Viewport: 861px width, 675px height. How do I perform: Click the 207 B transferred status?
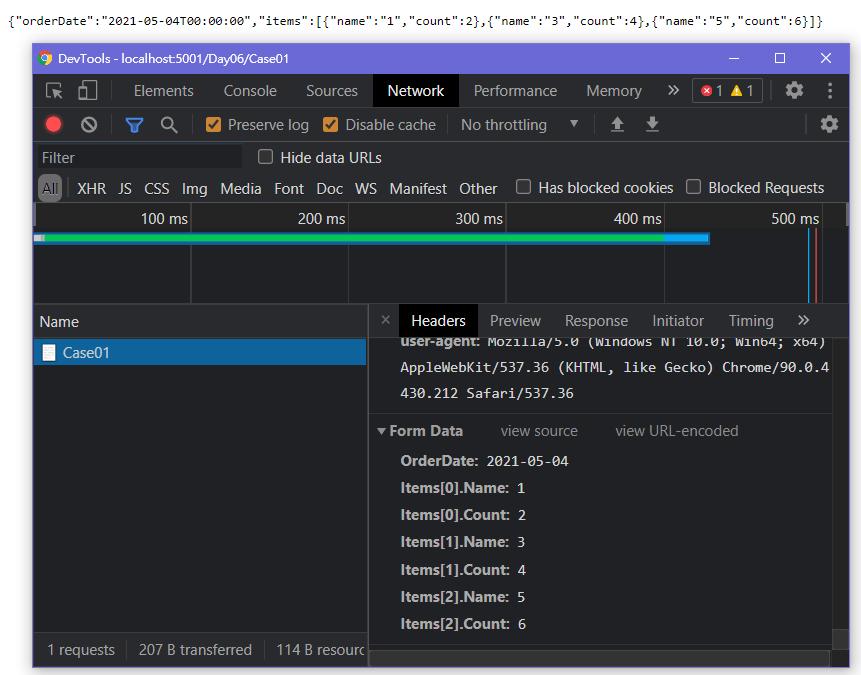click(195, 650)
